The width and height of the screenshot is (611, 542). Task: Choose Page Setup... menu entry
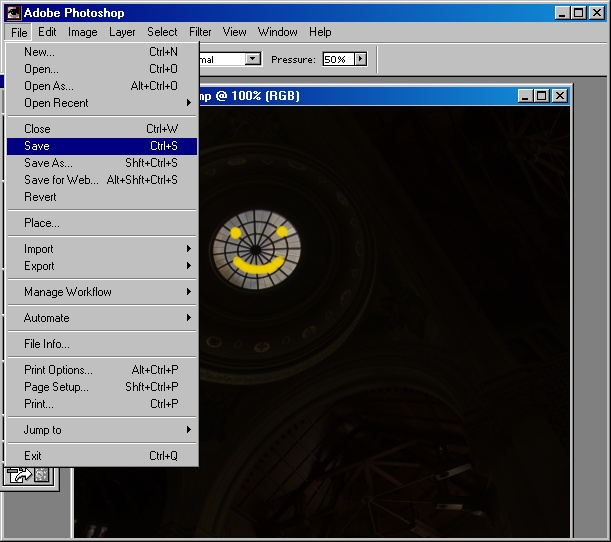102,387
